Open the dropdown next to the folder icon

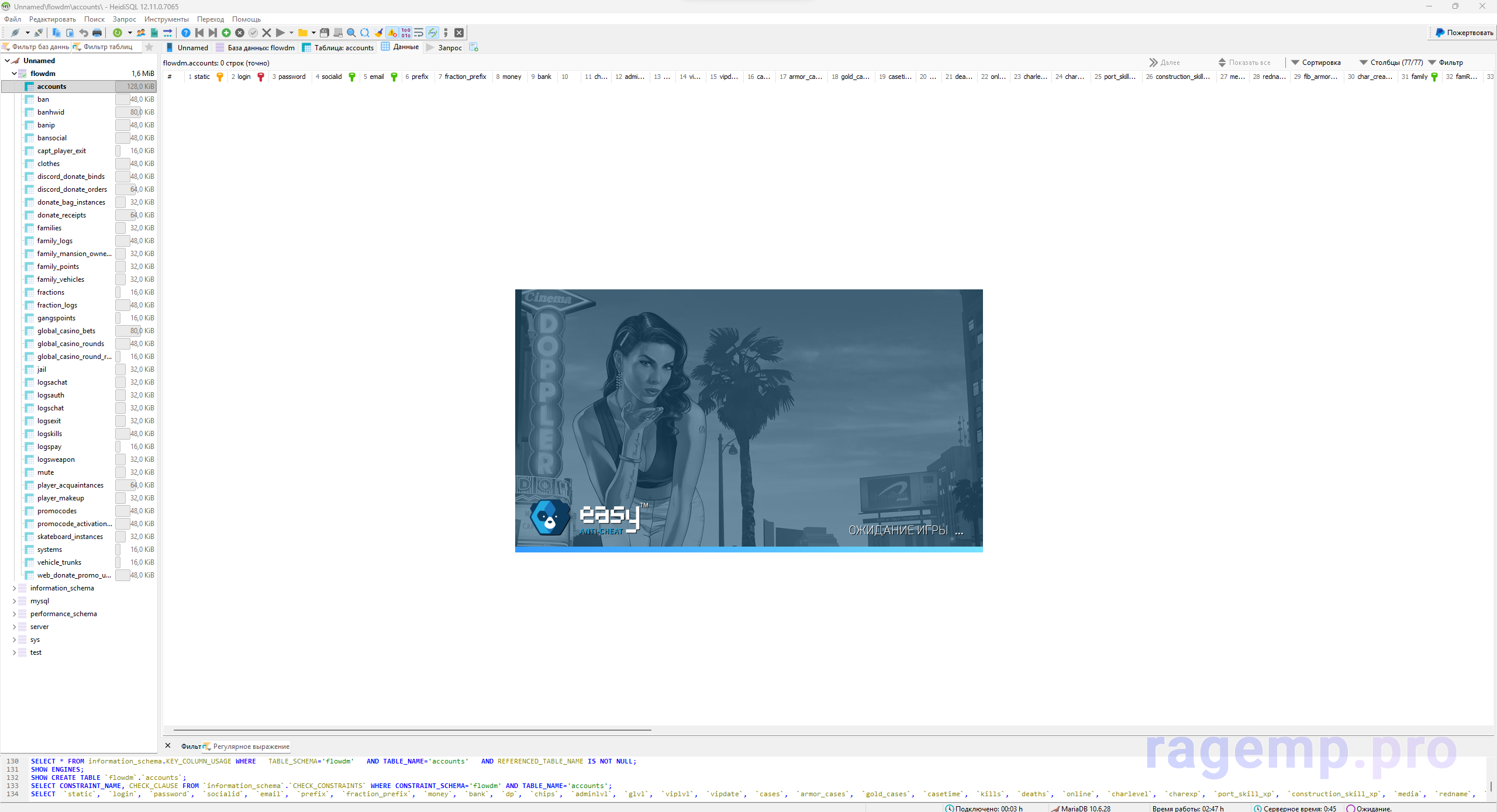coord(313,33)
